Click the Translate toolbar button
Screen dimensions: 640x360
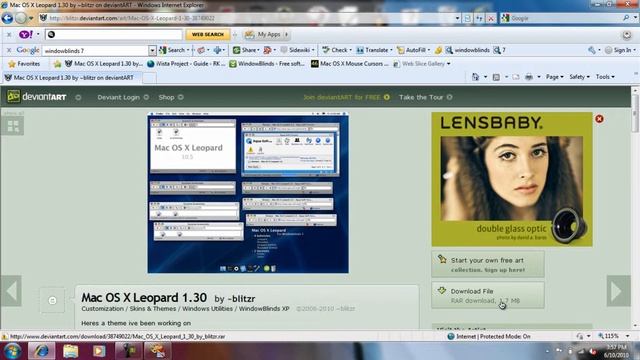(374, 50)
